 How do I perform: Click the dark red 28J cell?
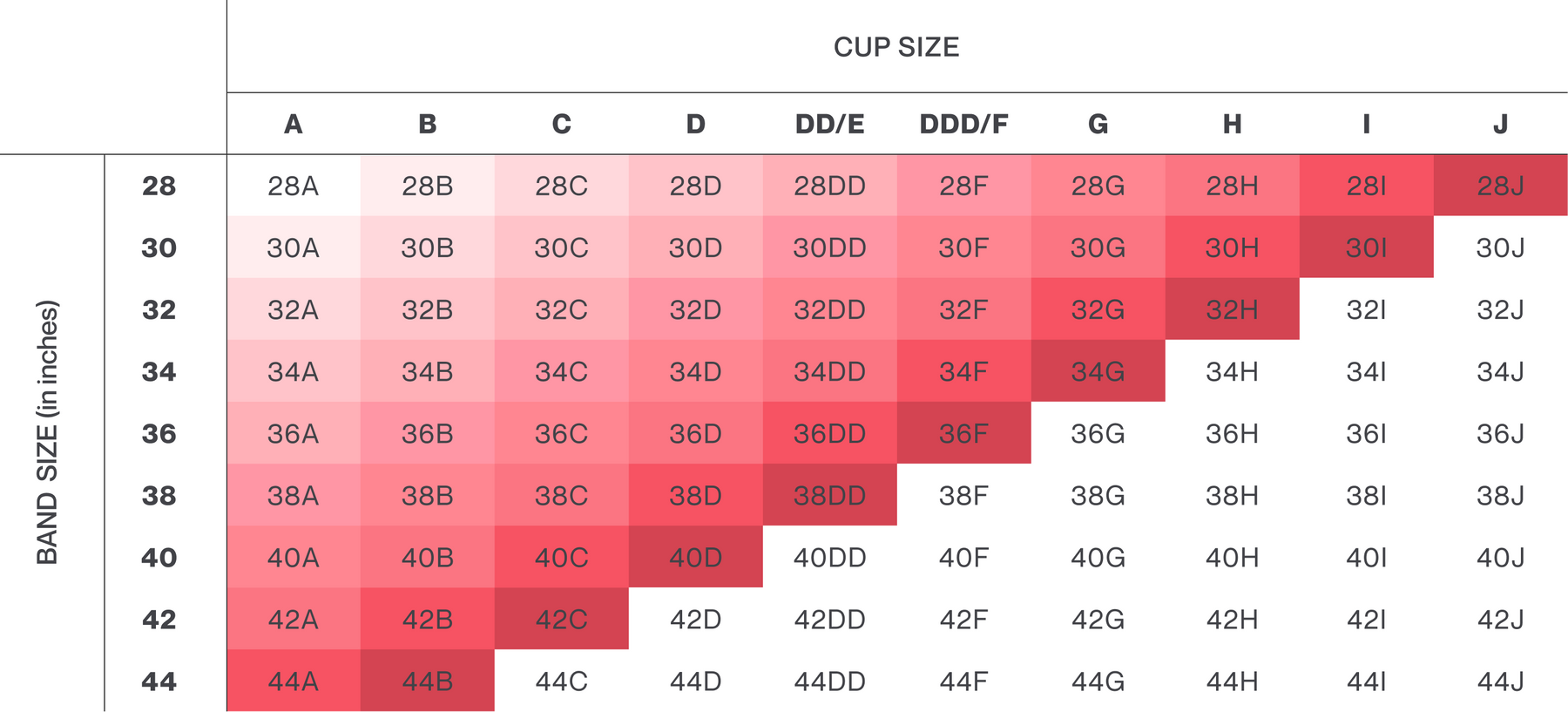pos(1500,186)
